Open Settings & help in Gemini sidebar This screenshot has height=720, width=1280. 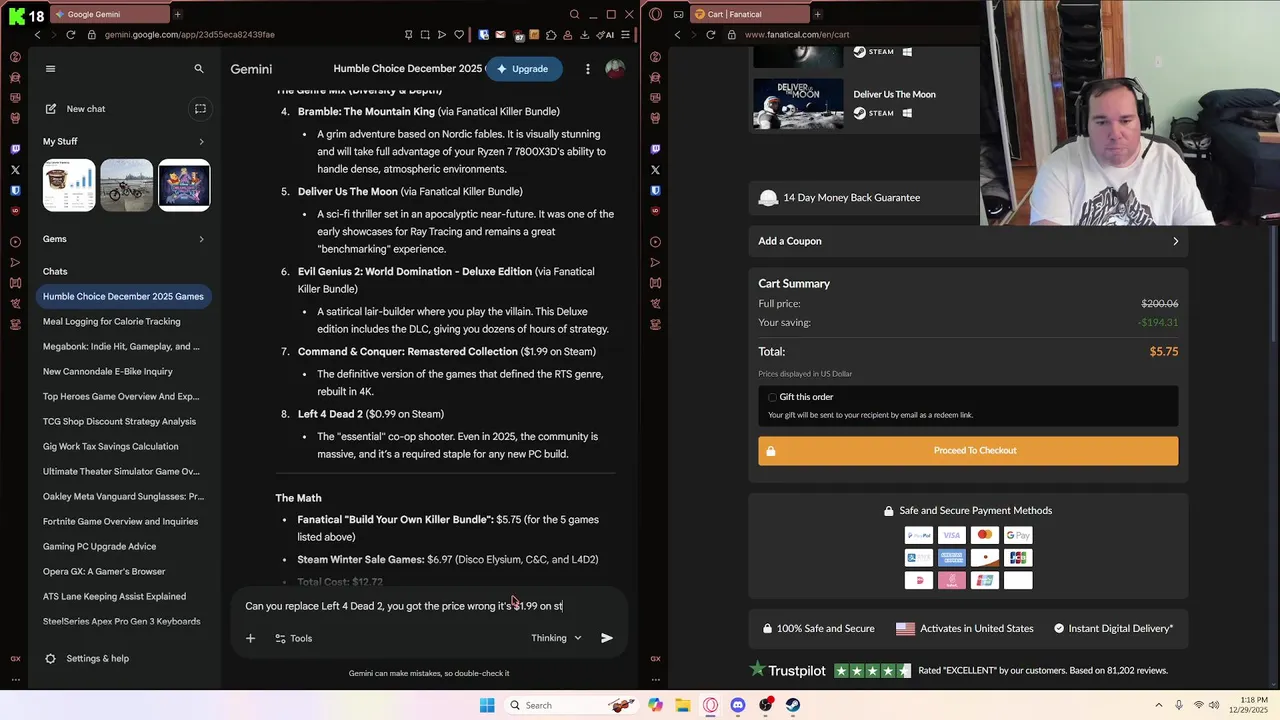tap(86, 658)
